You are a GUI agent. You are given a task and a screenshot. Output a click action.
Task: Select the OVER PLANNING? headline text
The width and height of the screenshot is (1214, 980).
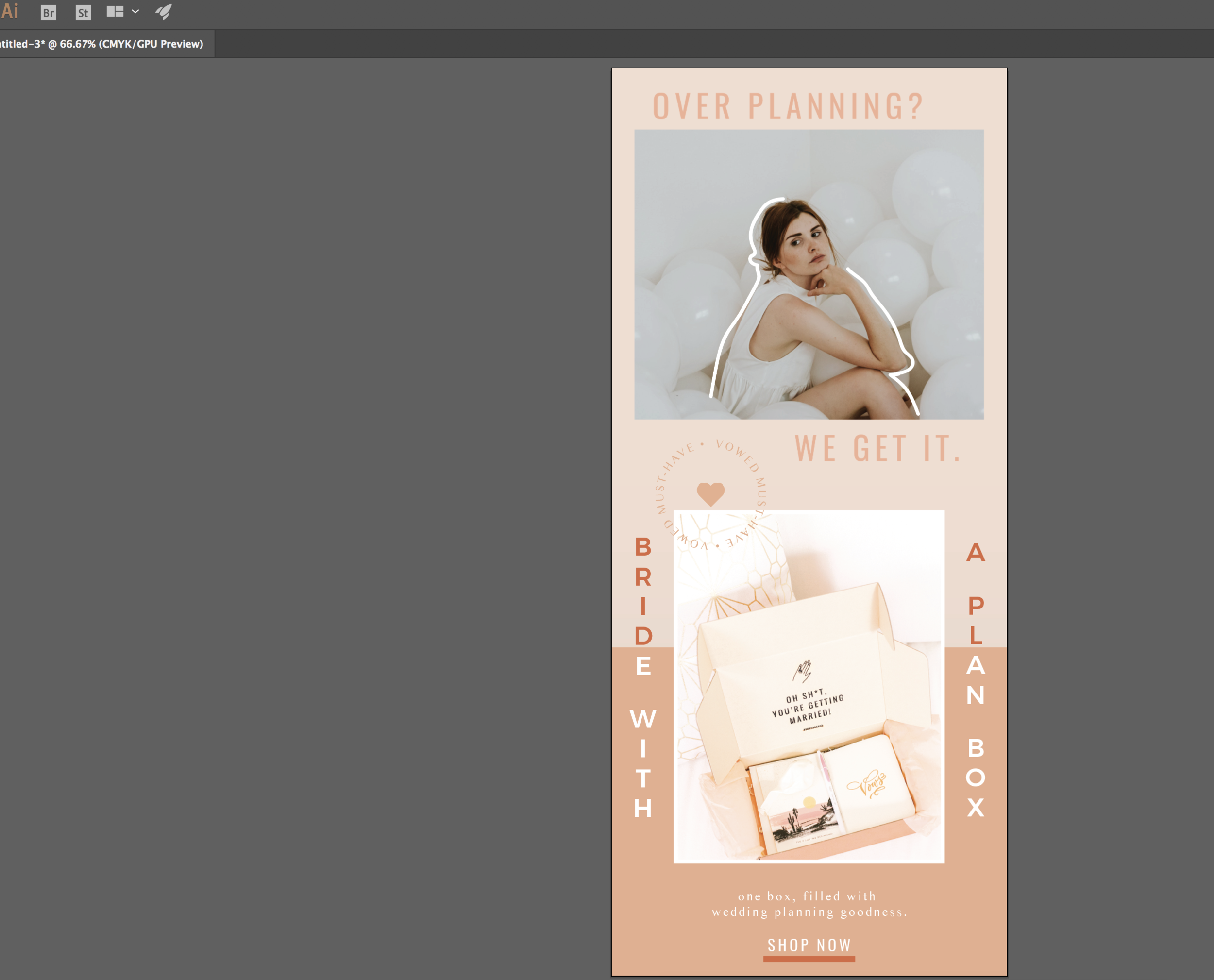[788, 106]
